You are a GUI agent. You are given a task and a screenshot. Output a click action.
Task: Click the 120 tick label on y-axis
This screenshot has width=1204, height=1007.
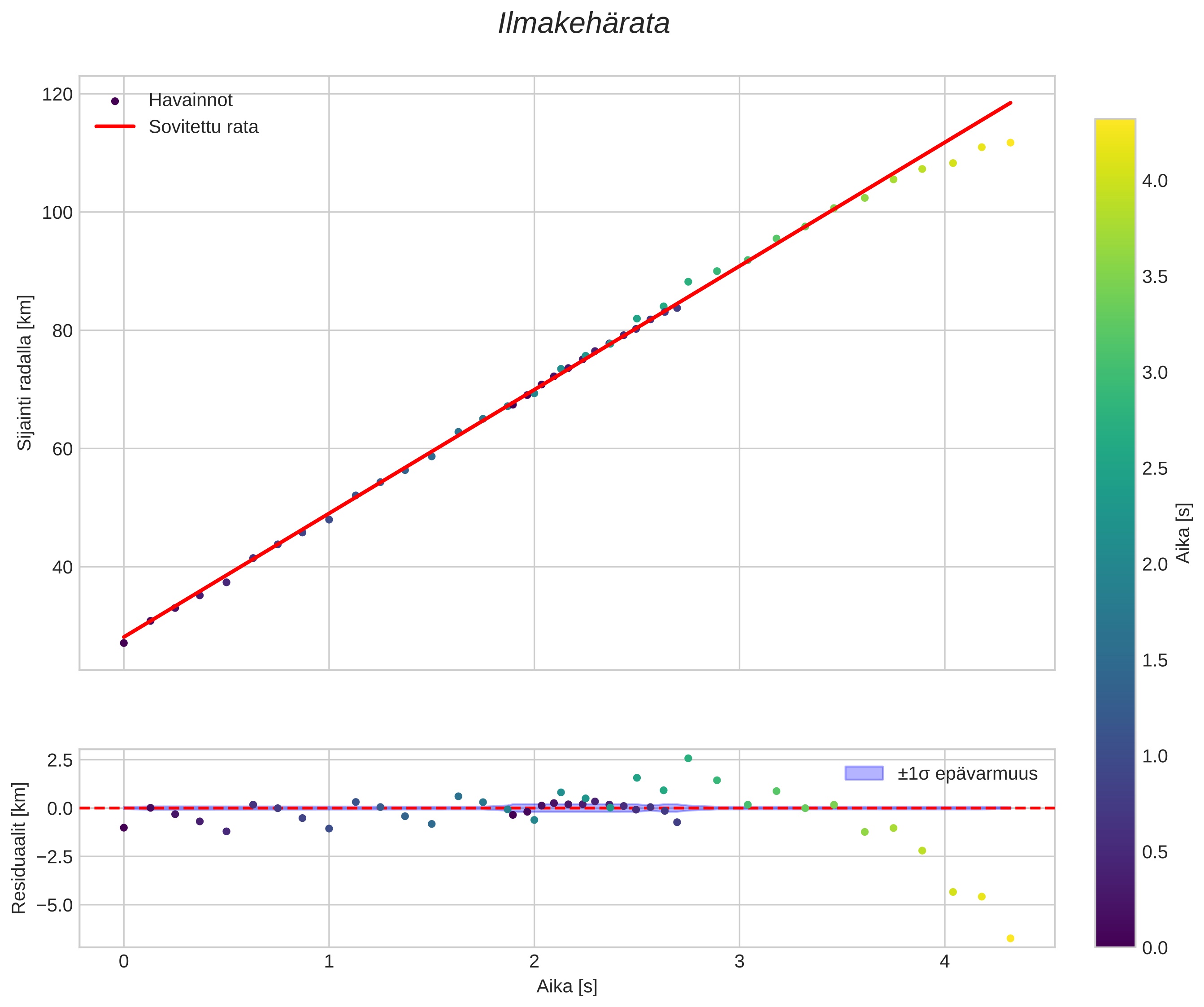[x=57, y=94]
